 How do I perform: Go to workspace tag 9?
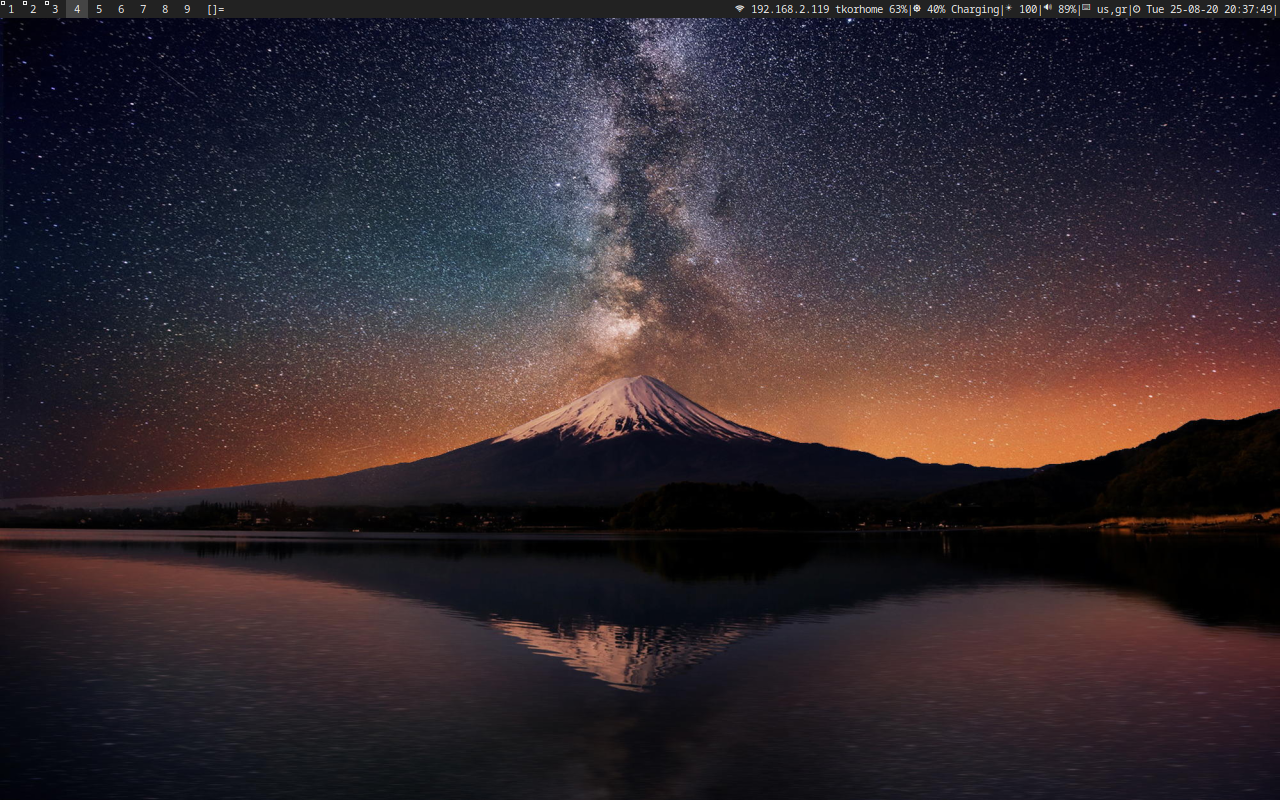[x=187, y=9]
